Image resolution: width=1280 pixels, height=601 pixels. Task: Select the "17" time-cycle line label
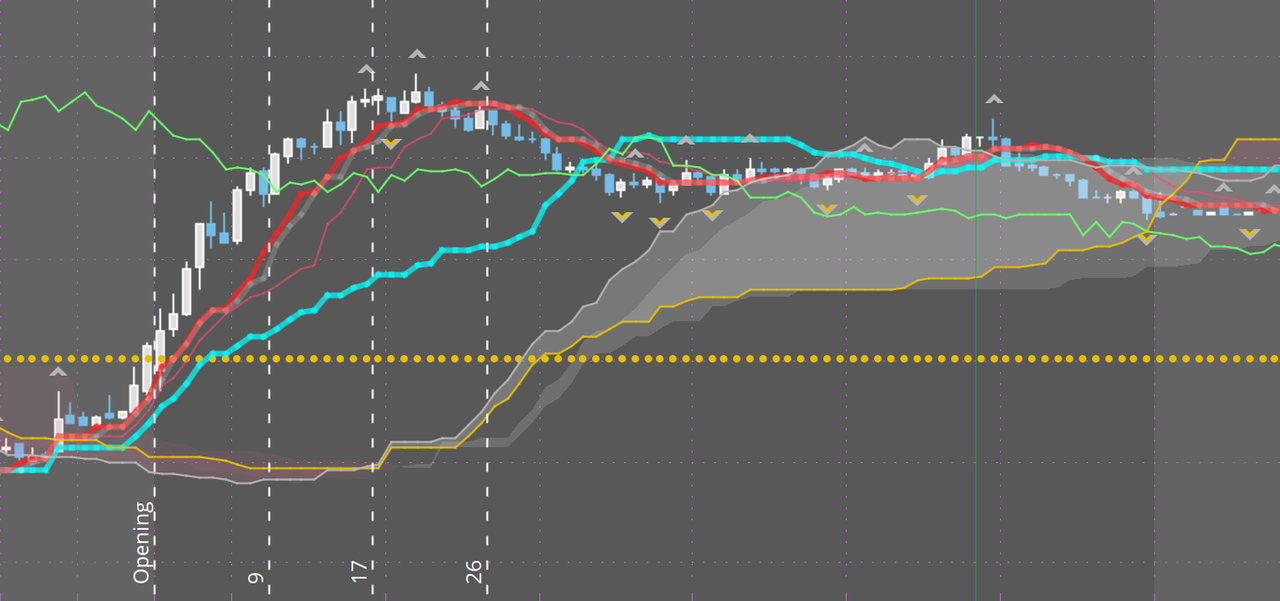(360, 573)
